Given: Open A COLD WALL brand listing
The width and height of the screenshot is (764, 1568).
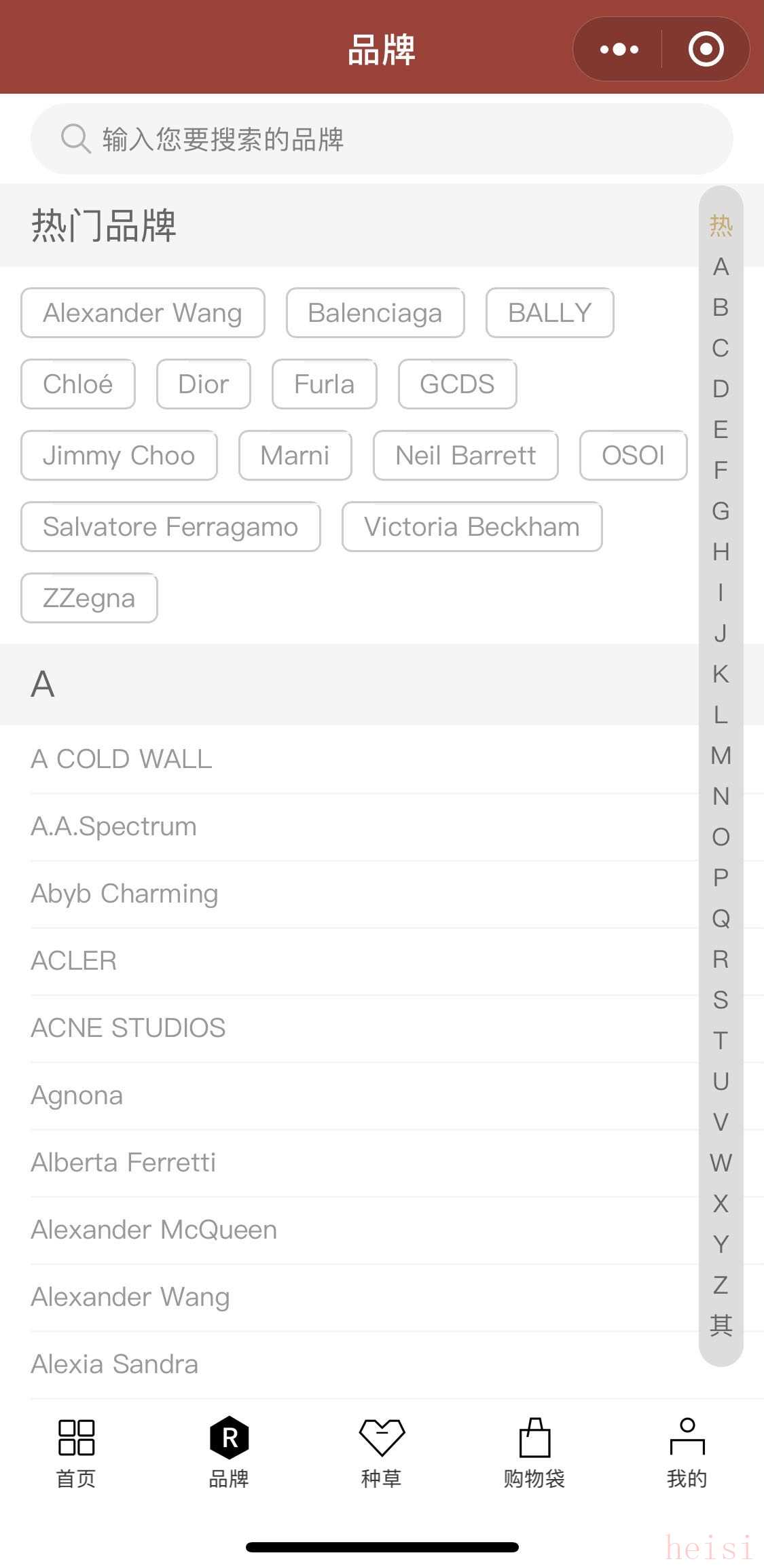Looking at the screenshot, I should 122,759.
